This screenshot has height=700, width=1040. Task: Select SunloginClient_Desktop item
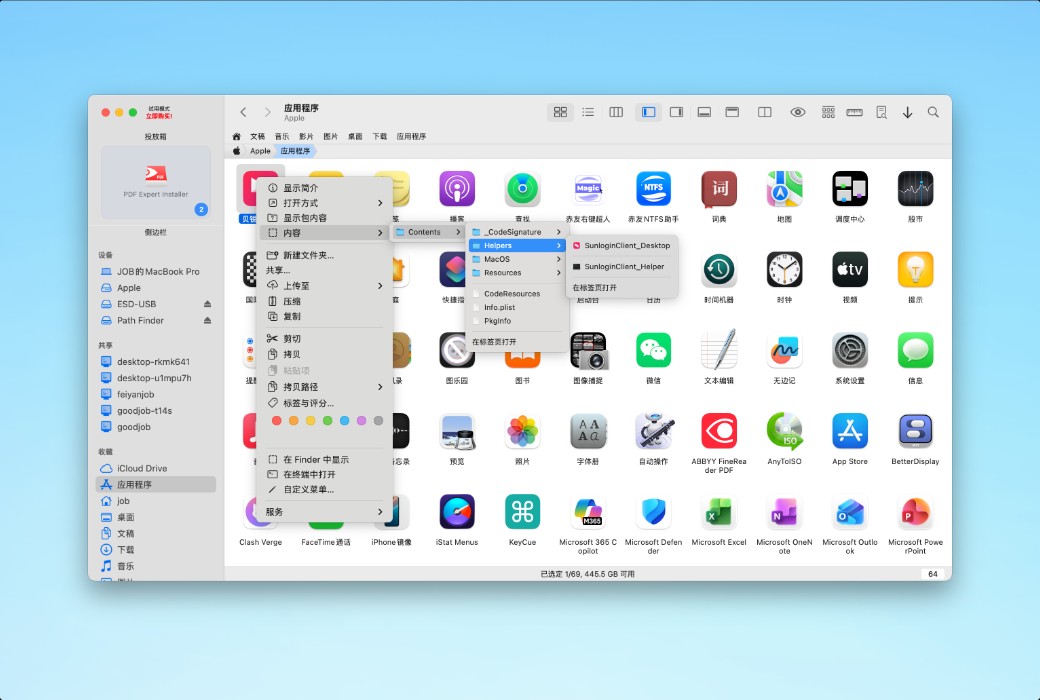click(x=622, y=245)
